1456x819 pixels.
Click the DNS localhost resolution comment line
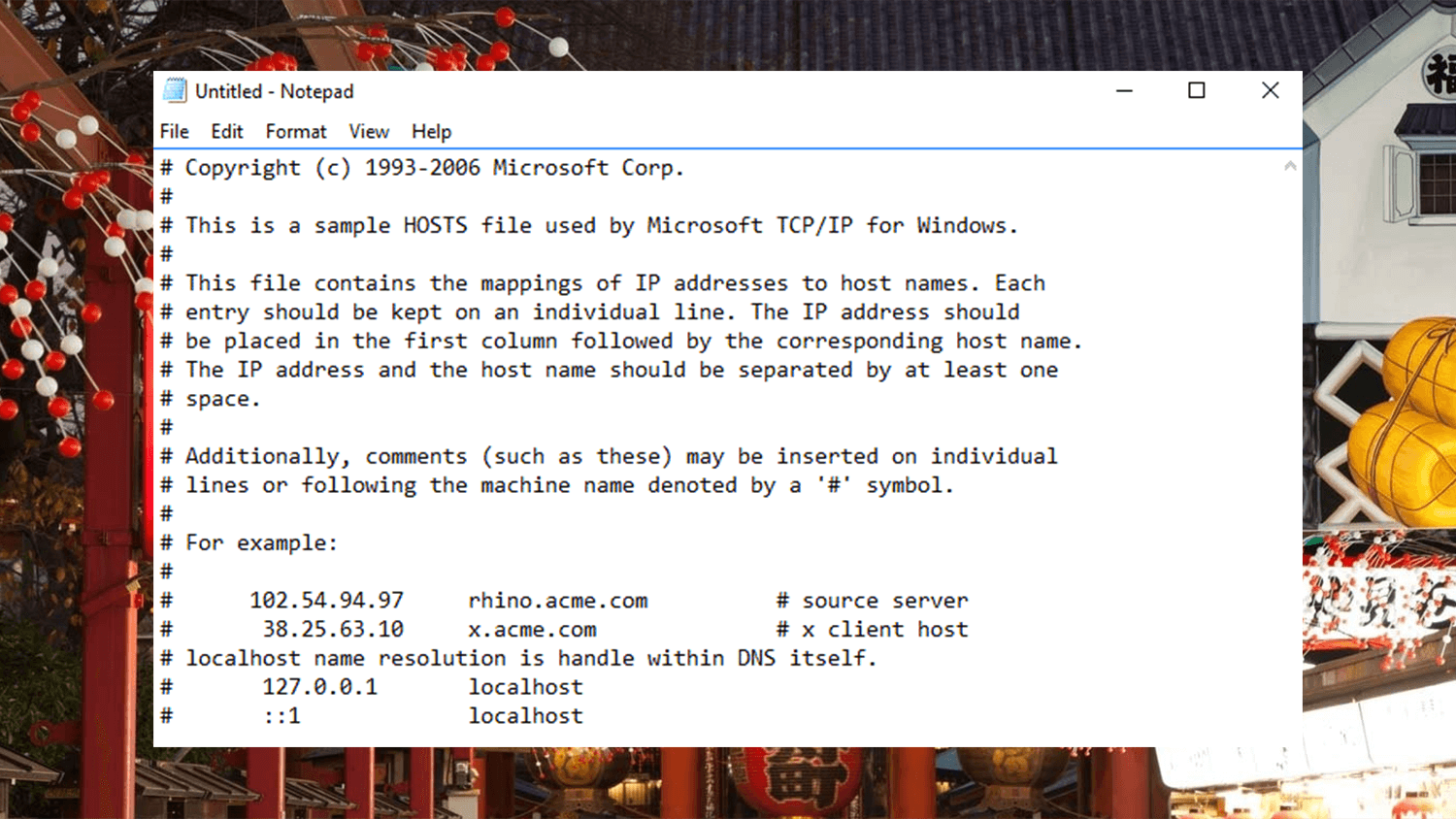coord(517,658)
